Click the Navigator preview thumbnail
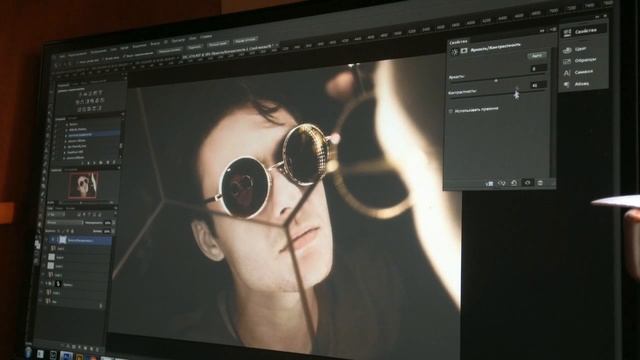This screenshot has height=360, width=640. [x=83, y=185]
